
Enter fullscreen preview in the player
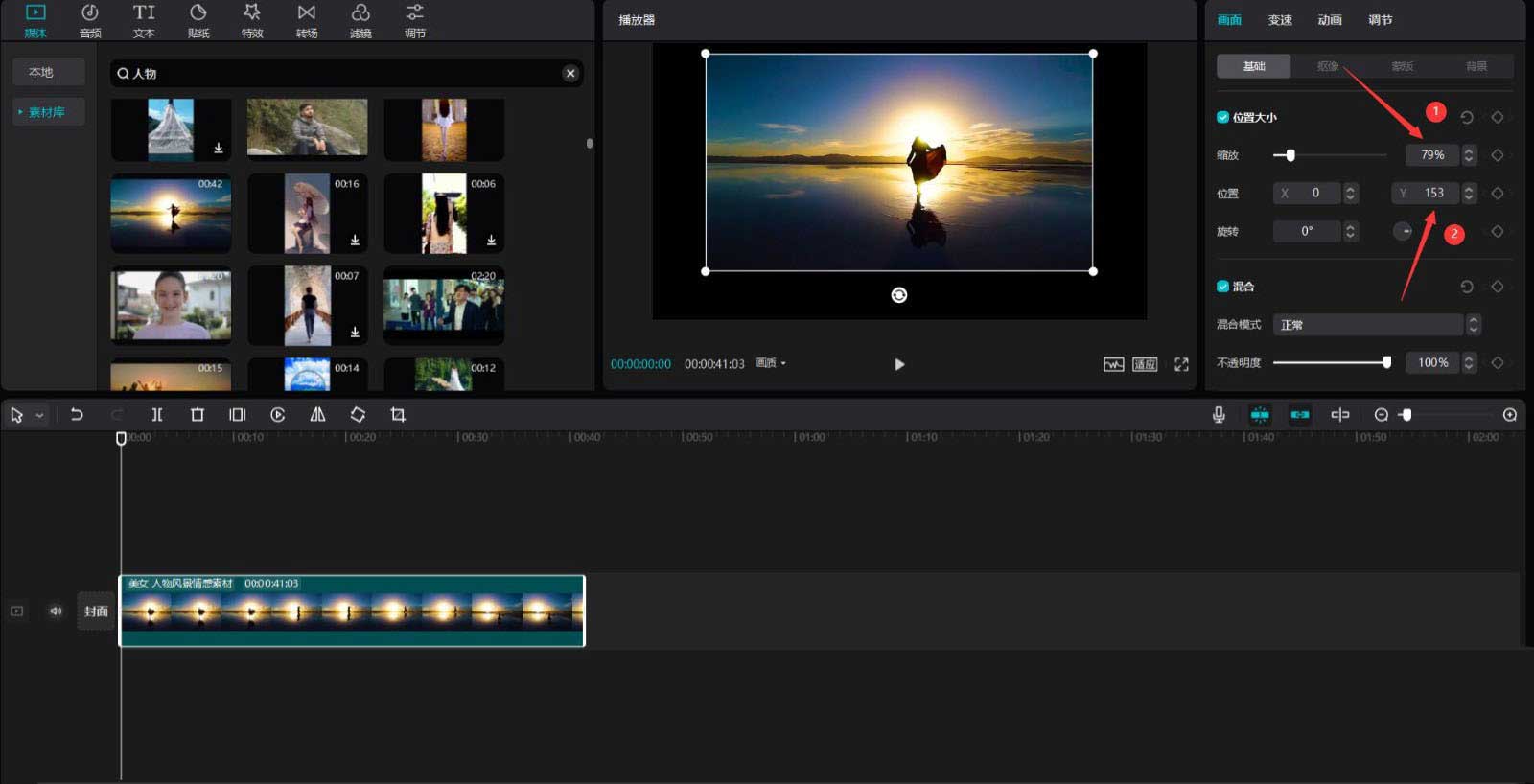pos(1181,364)
